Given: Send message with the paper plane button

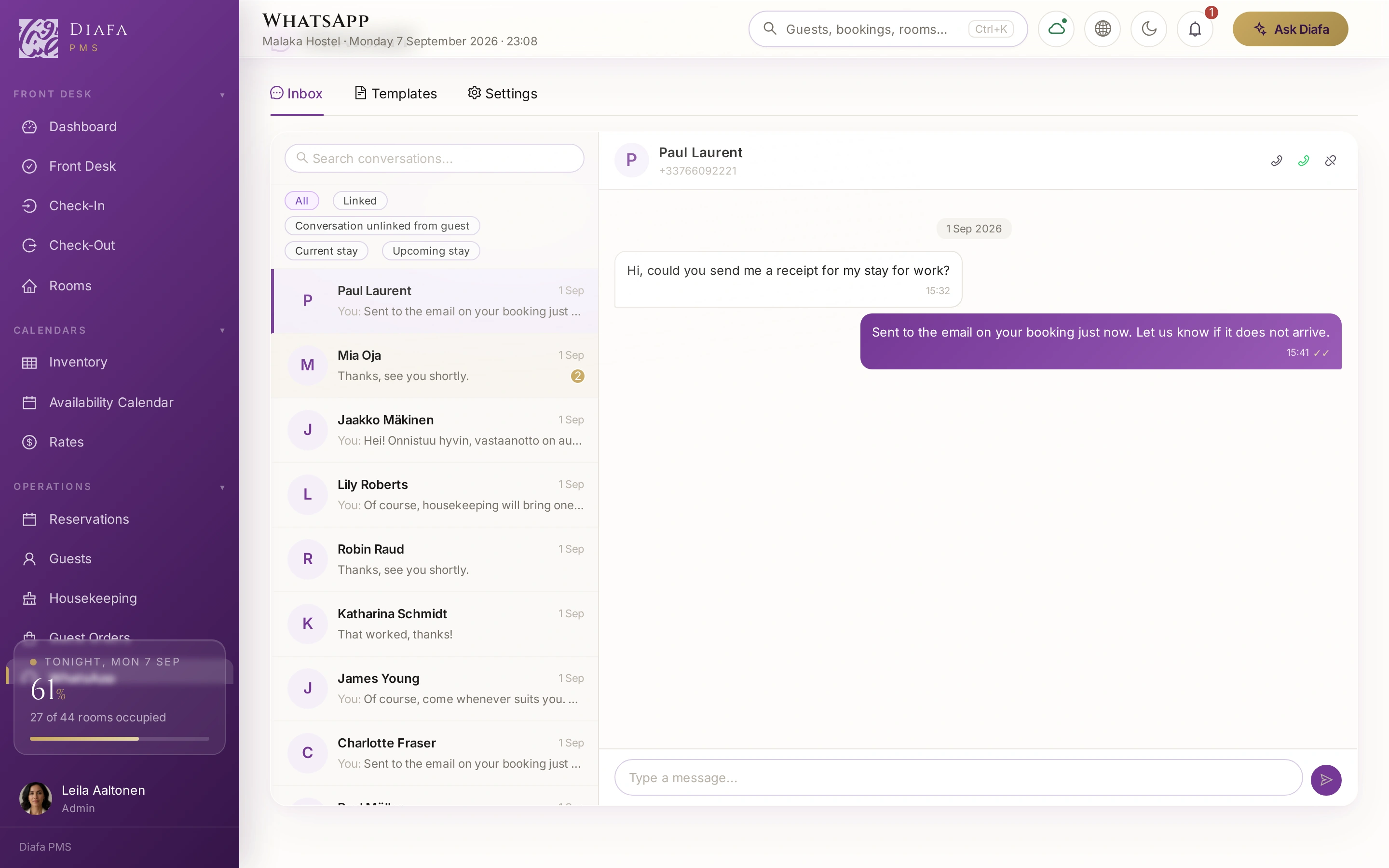Looking at the screenshot, I should click(x=1326, y=780).
